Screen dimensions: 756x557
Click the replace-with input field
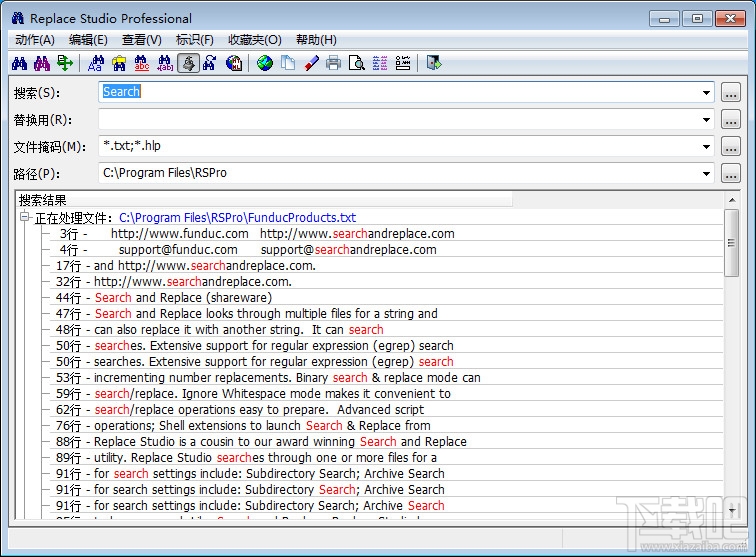398,120
